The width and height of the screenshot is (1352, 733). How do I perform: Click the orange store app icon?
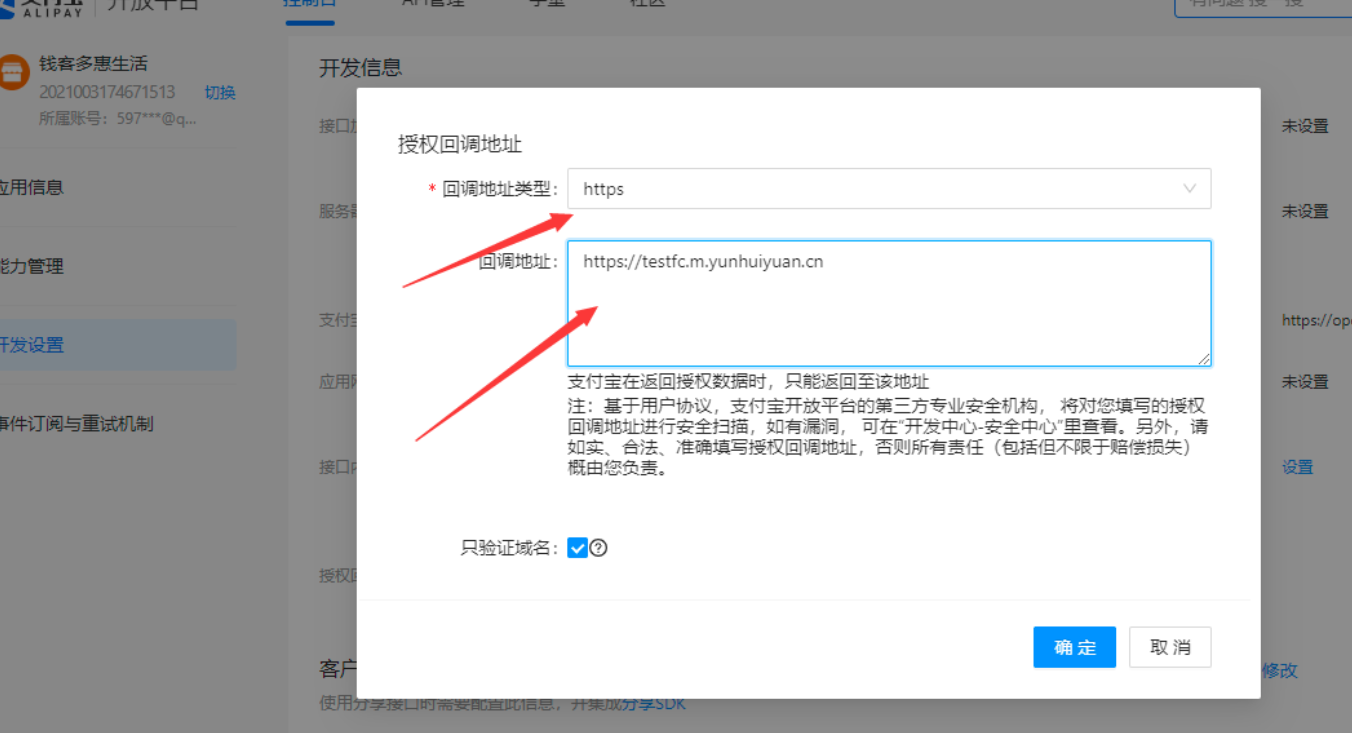pos(12,73)
